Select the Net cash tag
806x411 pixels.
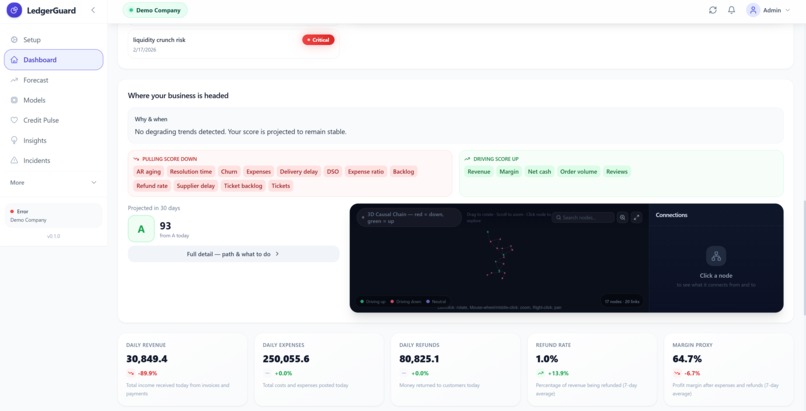click(539, 172)
